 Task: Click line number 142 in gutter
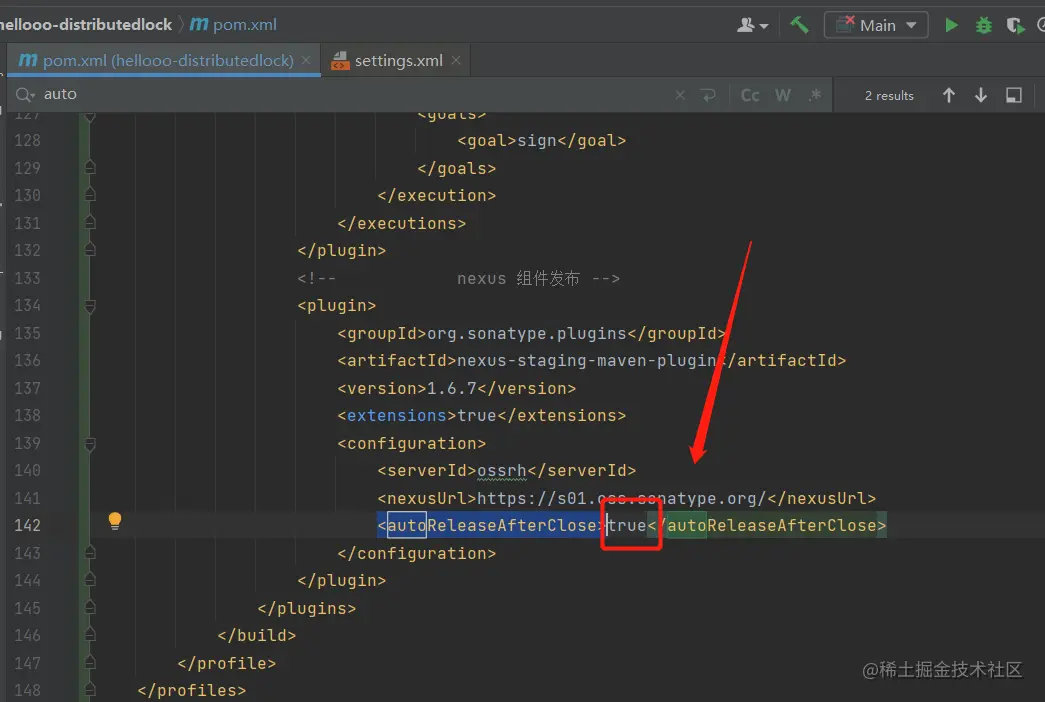point(27,525)
